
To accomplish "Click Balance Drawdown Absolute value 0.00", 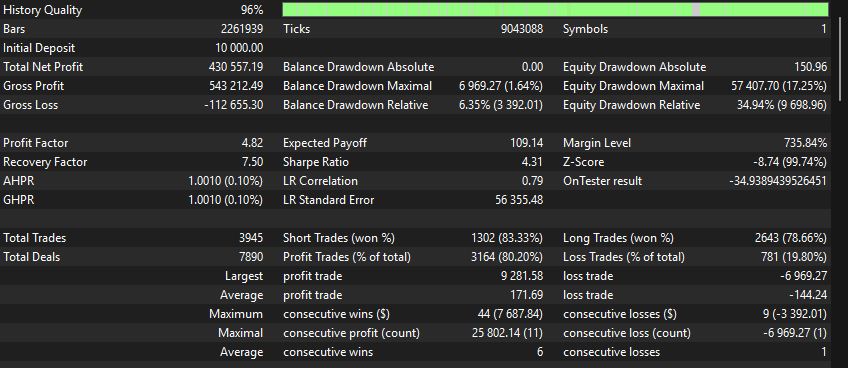I will pos(533,67).
